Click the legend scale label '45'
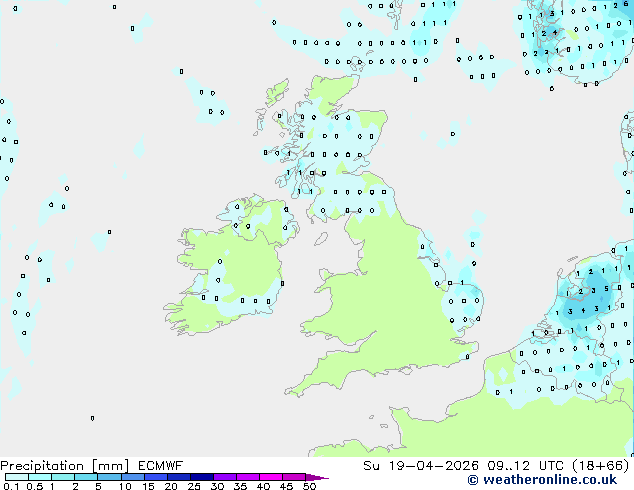 coord(286,486)
